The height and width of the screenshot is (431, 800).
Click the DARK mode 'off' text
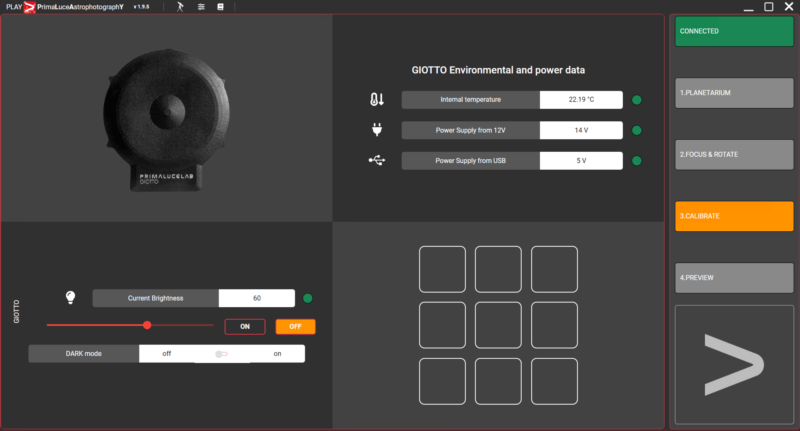pyautogui.click(x=167, y=353)
